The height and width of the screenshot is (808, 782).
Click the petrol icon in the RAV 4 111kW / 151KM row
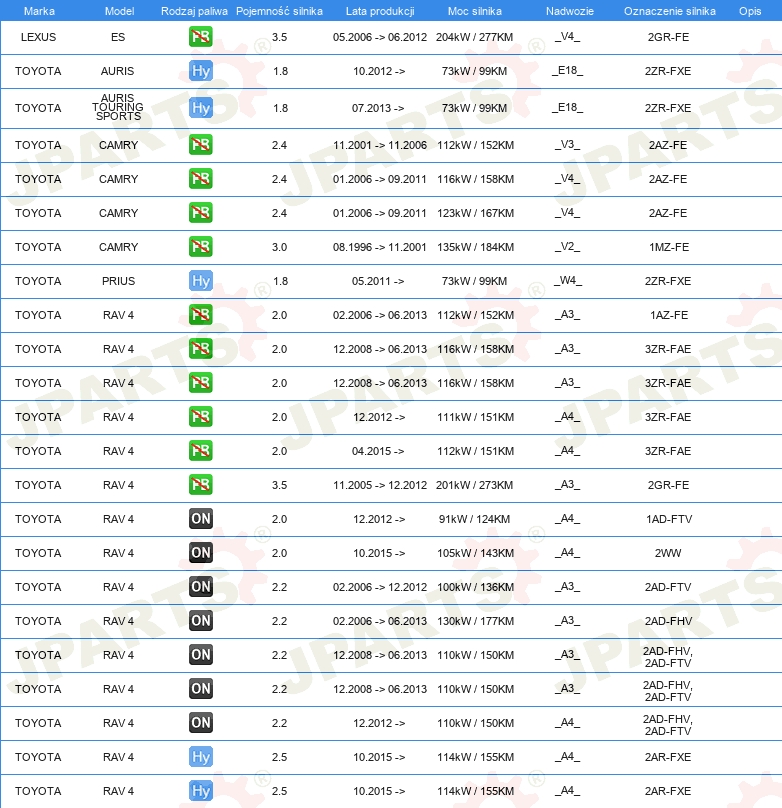[200, 417]
